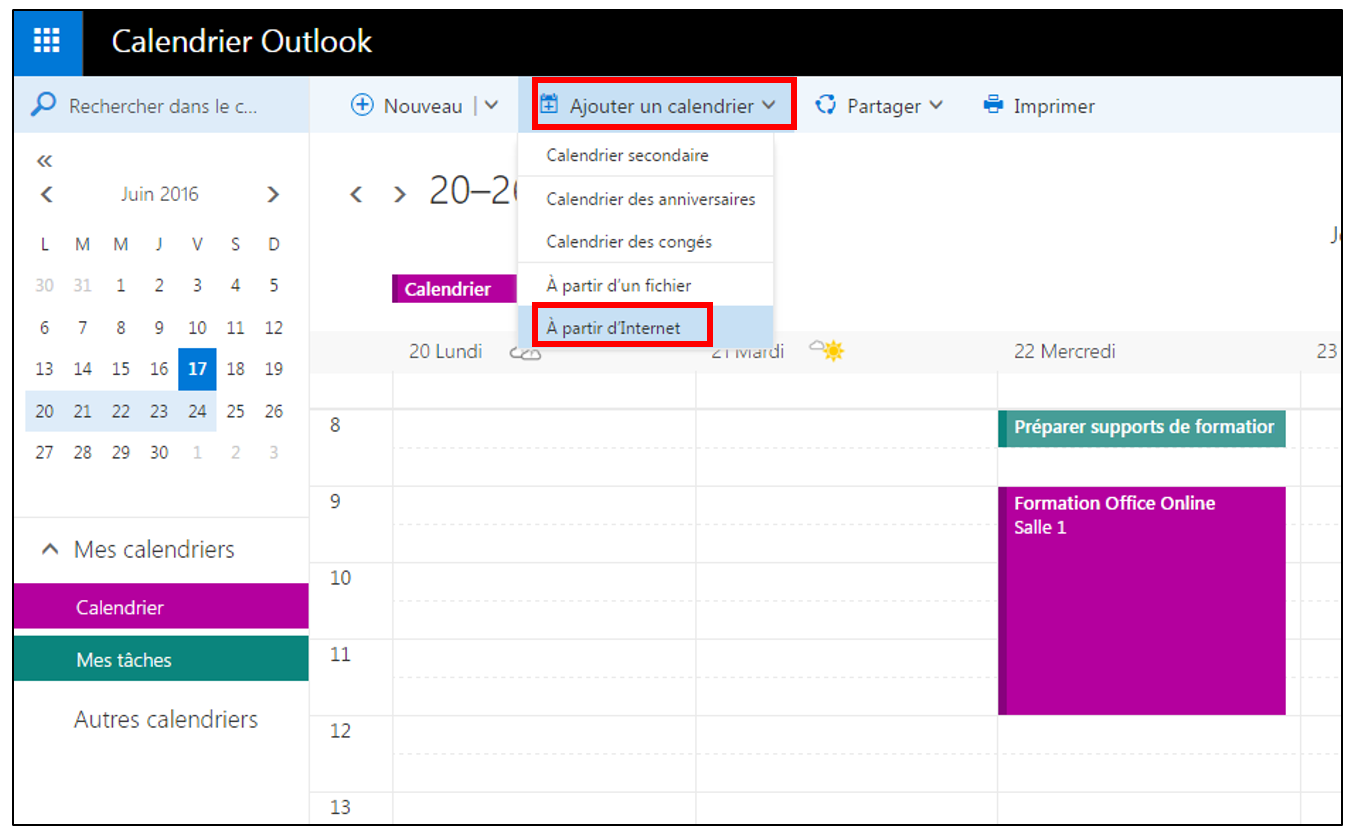The height and width of the screenshot is (835, 1351).
Task: Click the Partager sync icon
Action: coord(825,105)
